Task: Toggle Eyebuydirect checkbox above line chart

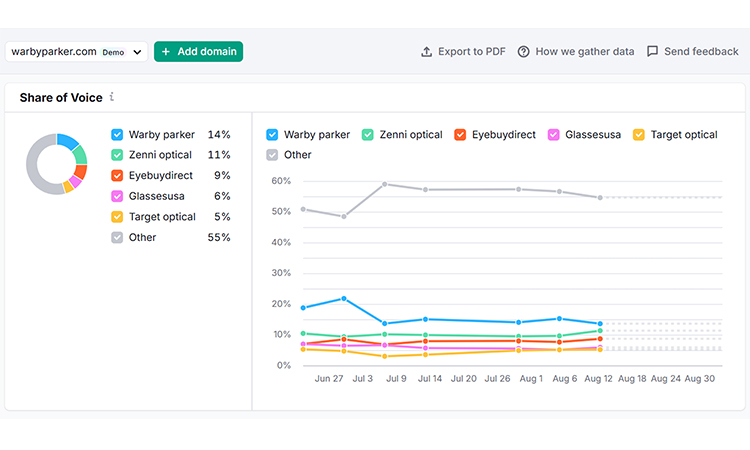Action: point(460,135)
